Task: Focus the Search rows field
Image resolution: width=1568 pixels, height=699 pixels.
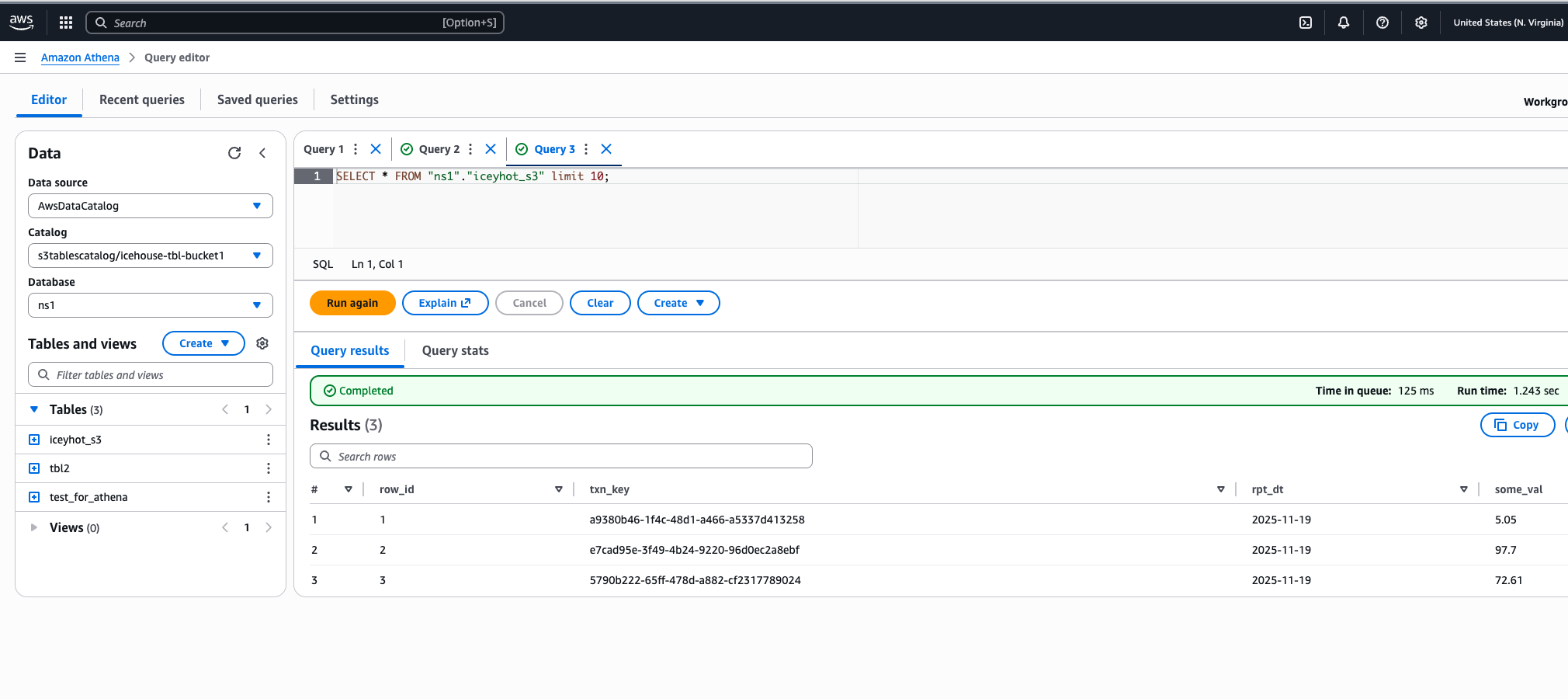Action: (x=561, y=456)
